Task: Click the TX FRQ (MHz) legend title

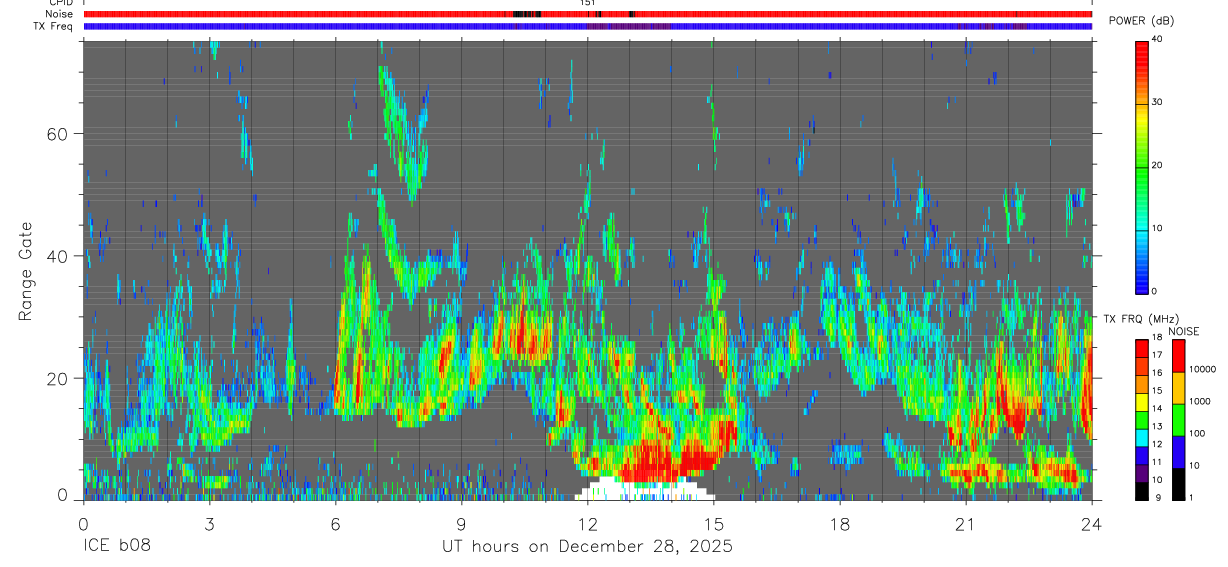Action: (x=1139, y=318)
